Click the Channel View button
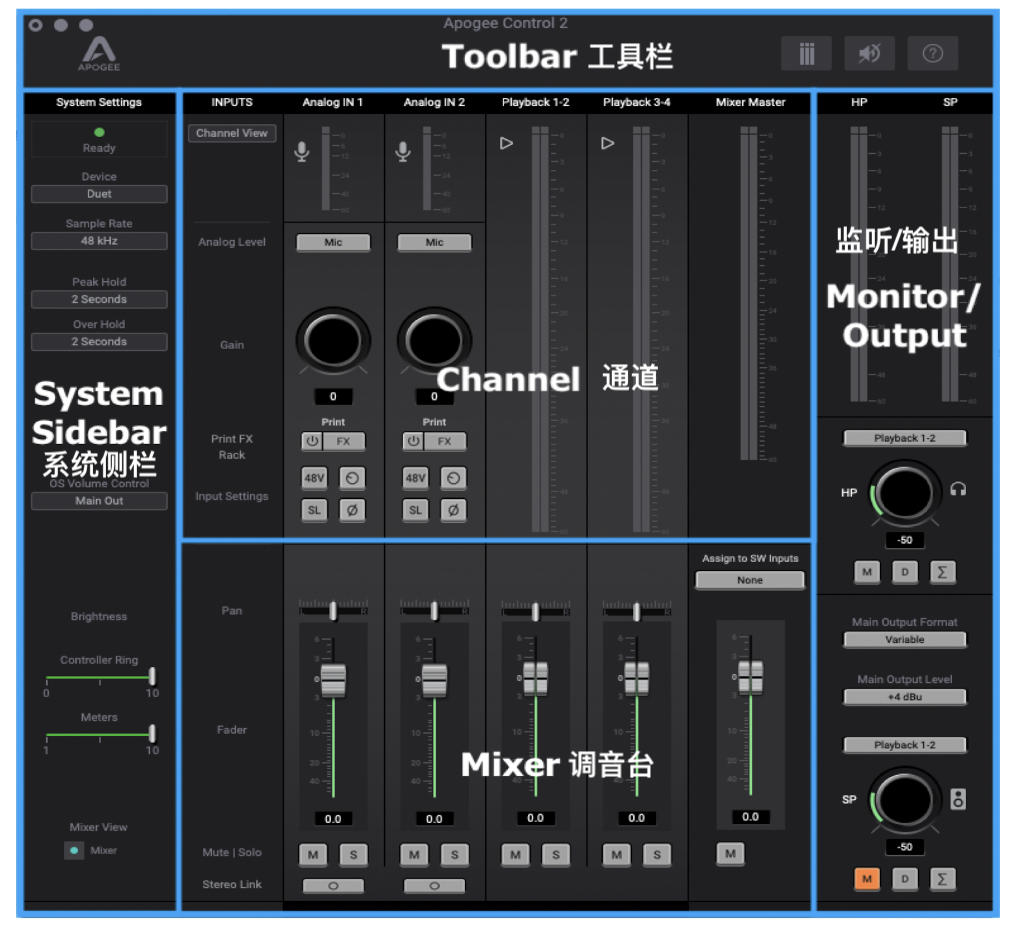1012x932 pixels. (x=231, y=133)
